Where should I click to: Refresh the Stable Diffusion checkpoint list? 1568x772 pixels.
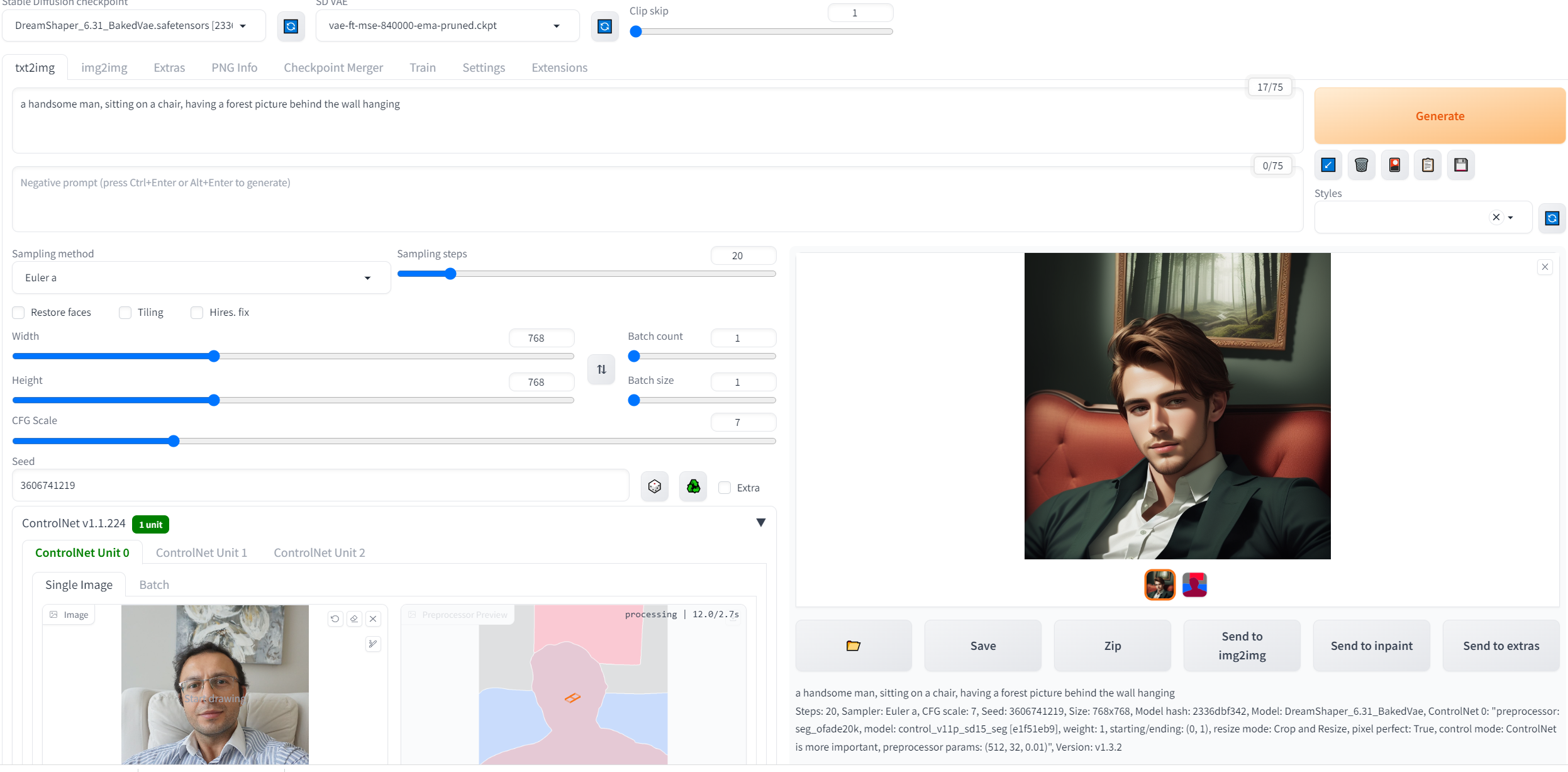point(291,26)
